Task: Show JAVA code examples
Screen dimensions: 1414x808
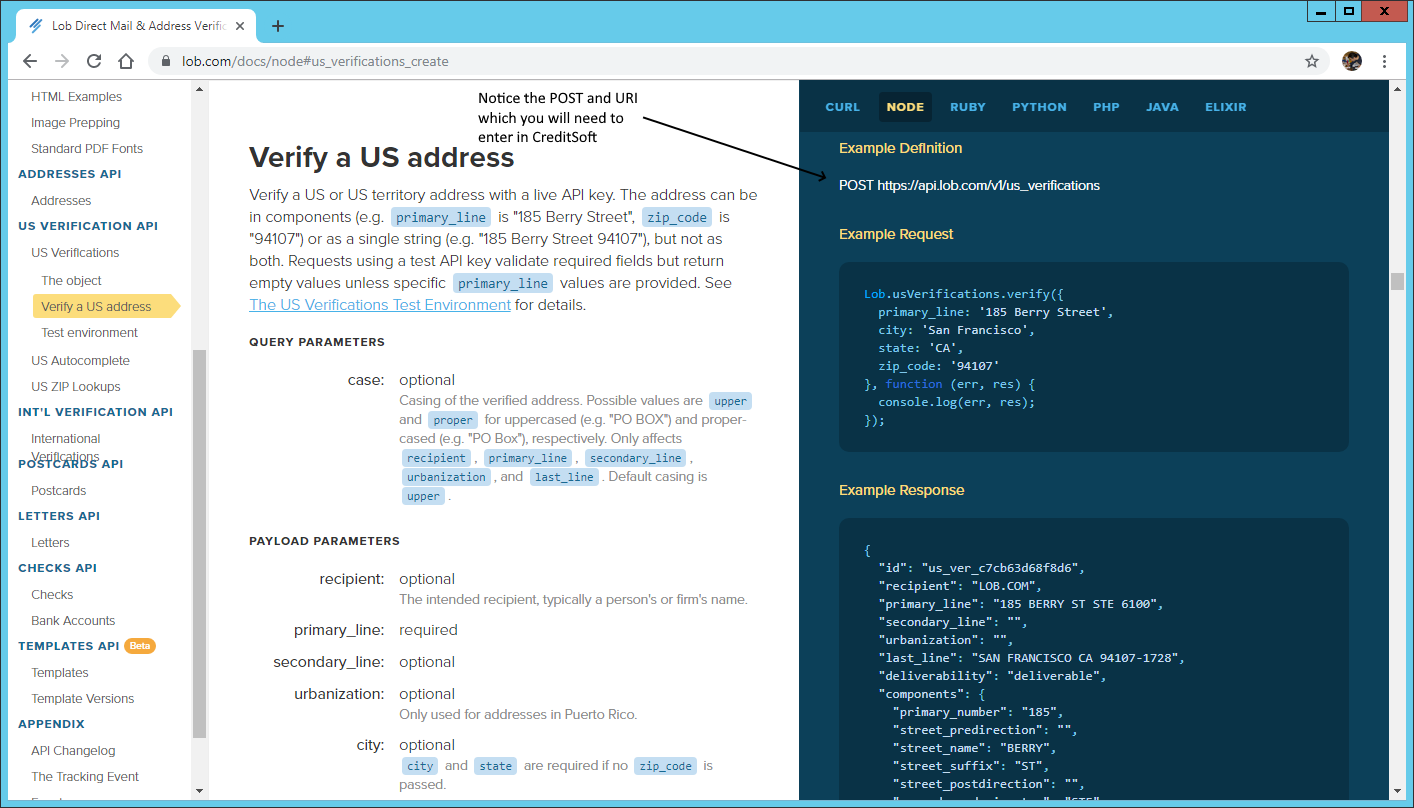Action: tap(1162, 107)
